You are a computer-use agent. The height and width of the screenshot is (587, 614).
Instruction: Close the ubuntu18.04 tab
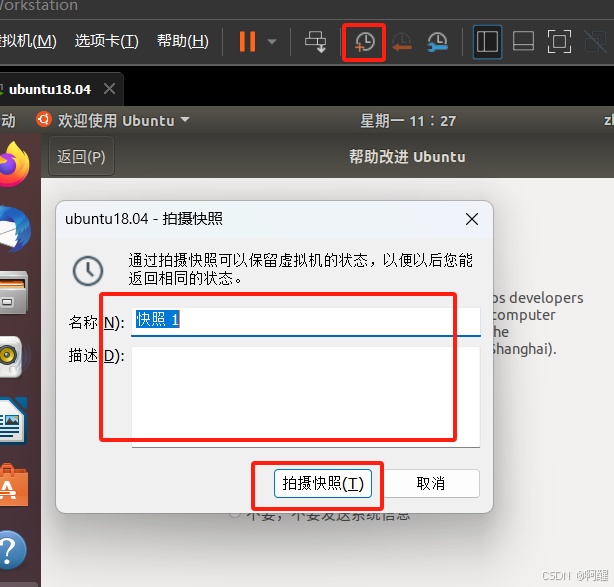click(110, 89)
